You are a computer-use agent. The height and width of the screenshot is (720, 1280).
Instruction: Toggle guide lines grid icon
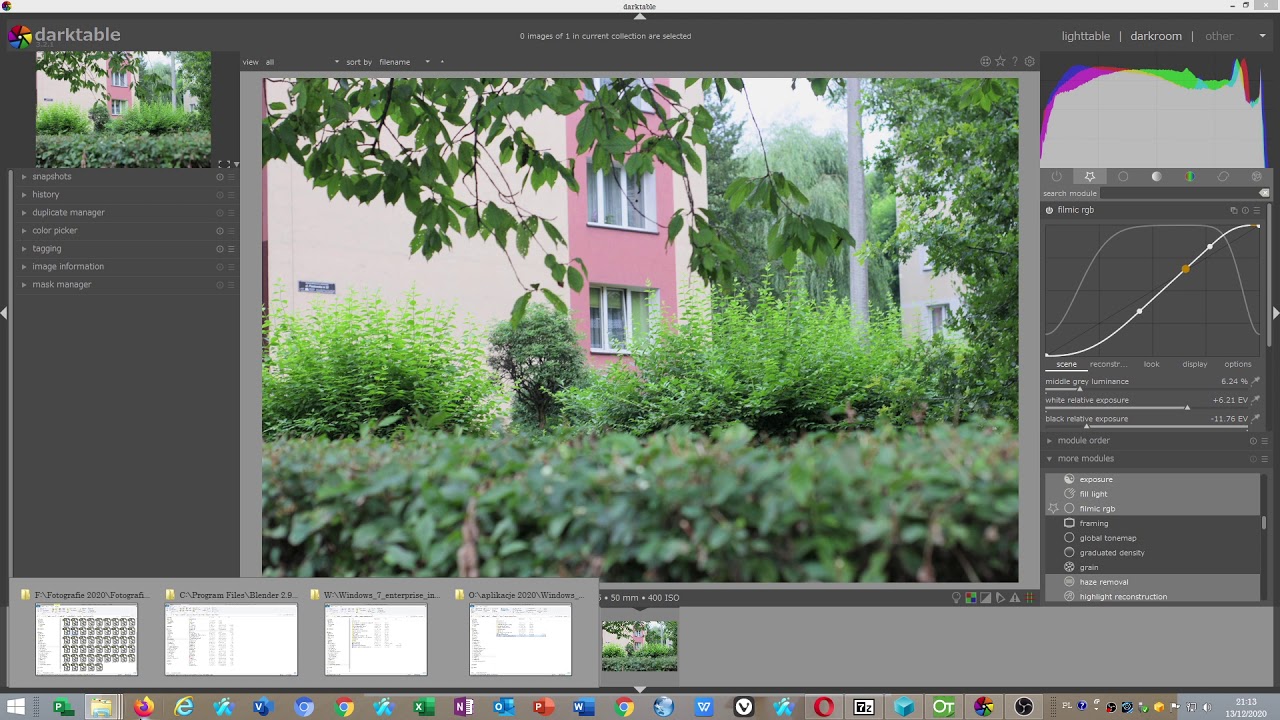[x=1030, y=598]
